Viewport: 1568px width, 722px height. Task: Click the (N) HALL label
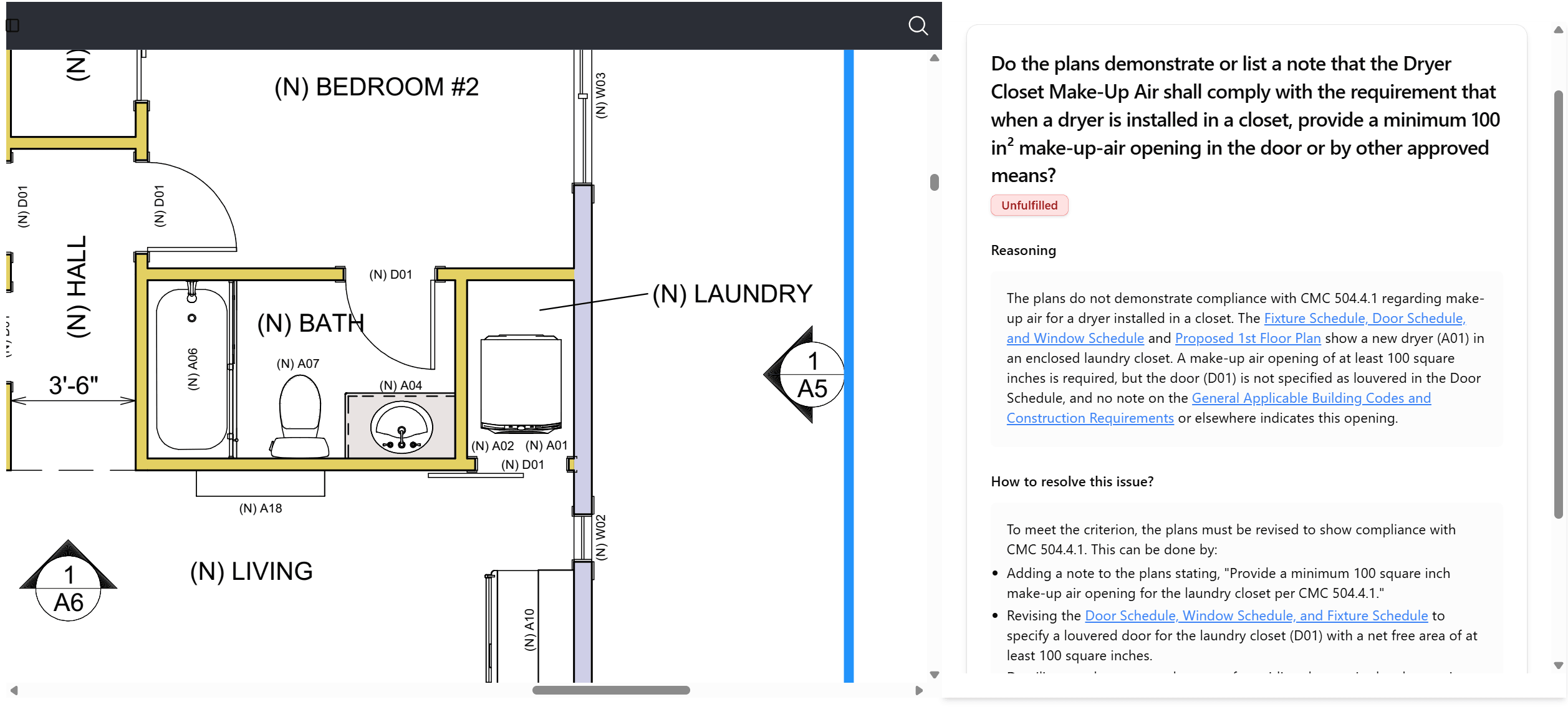tap(78, 286)
